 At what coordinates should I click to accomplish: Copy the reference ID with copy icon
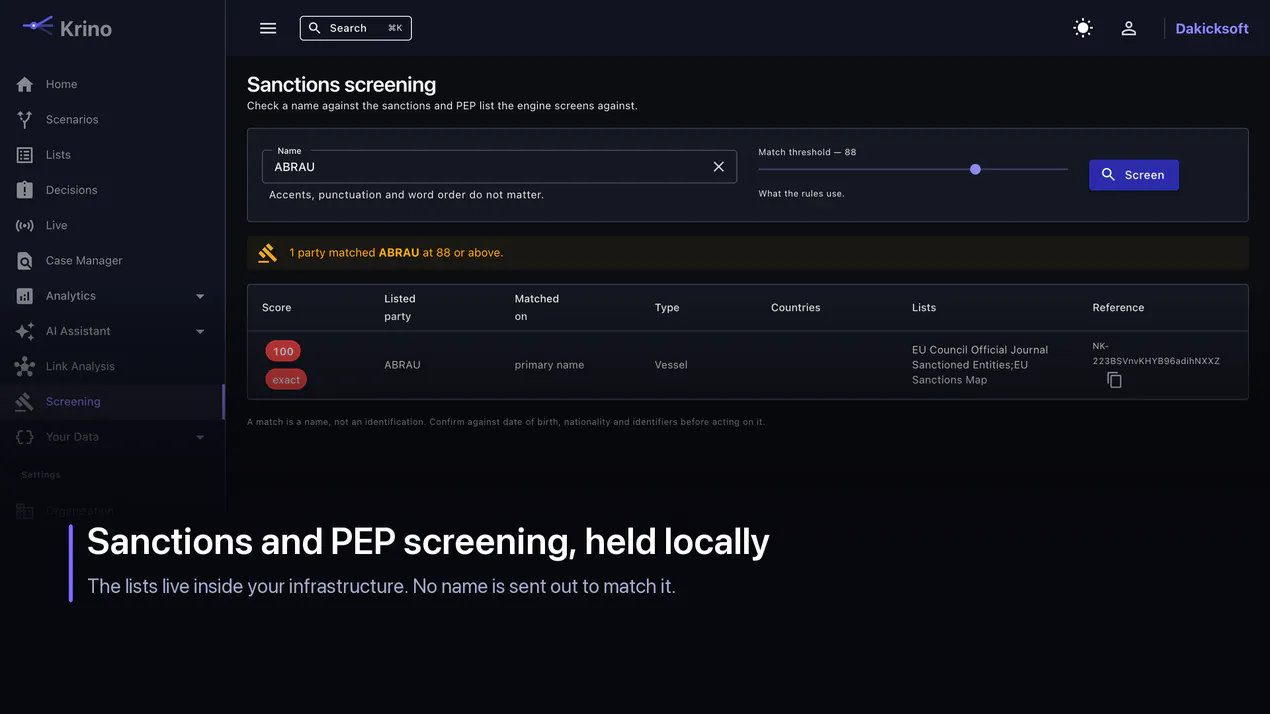tap(1114, 380)
